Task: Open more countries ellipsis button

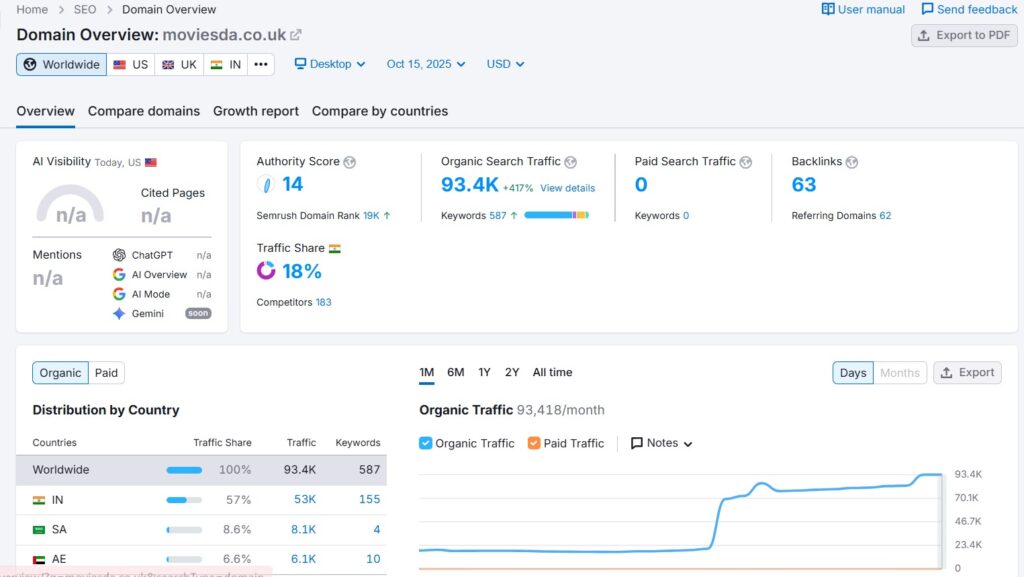Action: (261, 64)
